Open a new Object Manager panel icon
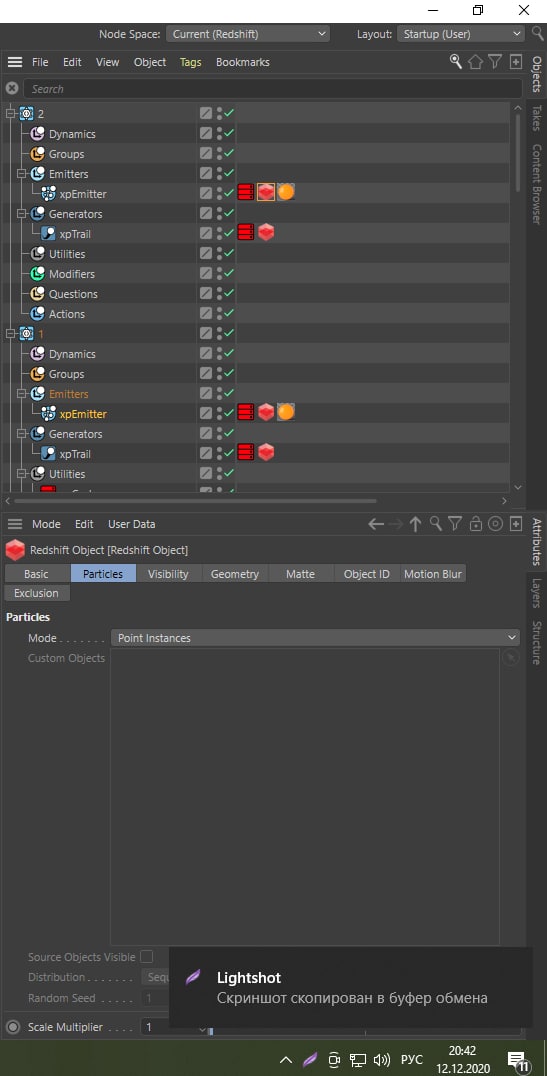This screenshot has height=1076, width=547. tap(515, 62)
